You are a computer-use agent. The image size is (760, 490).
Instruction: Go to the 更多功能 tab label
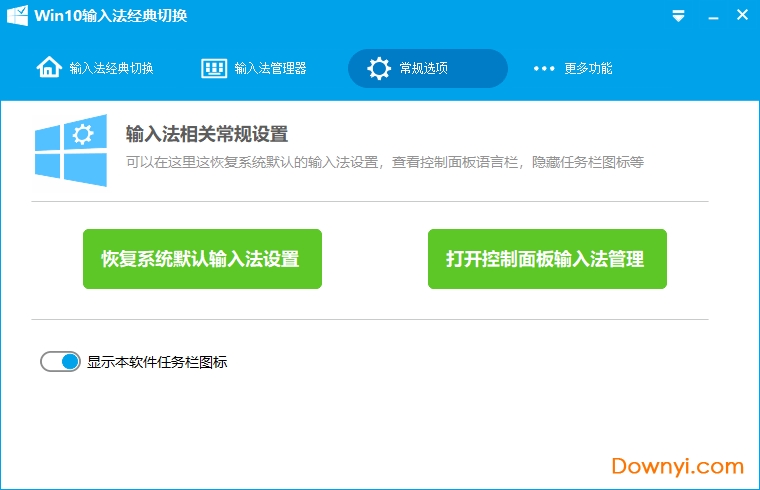click(588, 68)
